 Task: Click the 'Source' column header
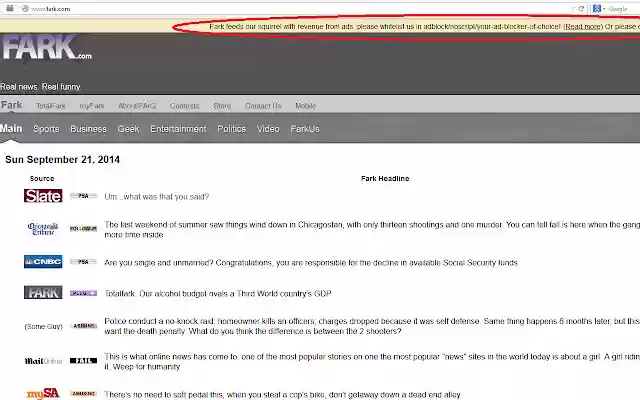pos(42,178)
